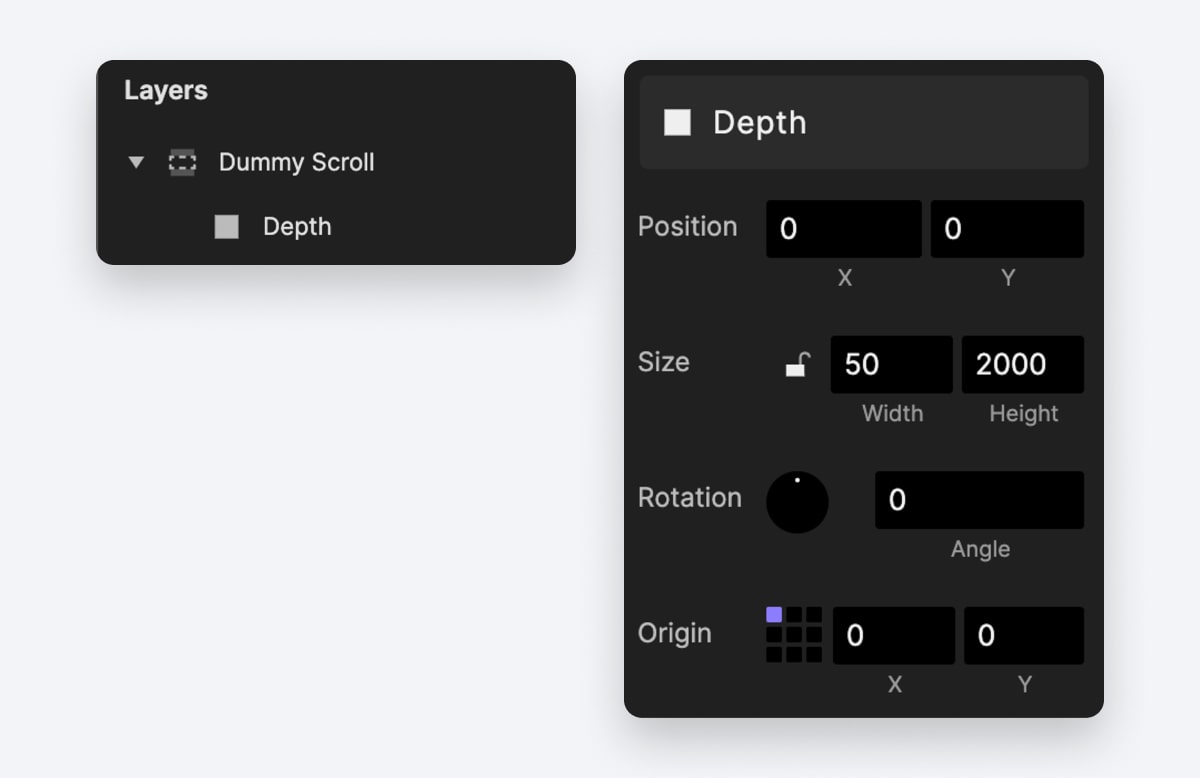Collapse the Dummy Scroll layer group
The image size is (1200, 778).
pos(135,162)
